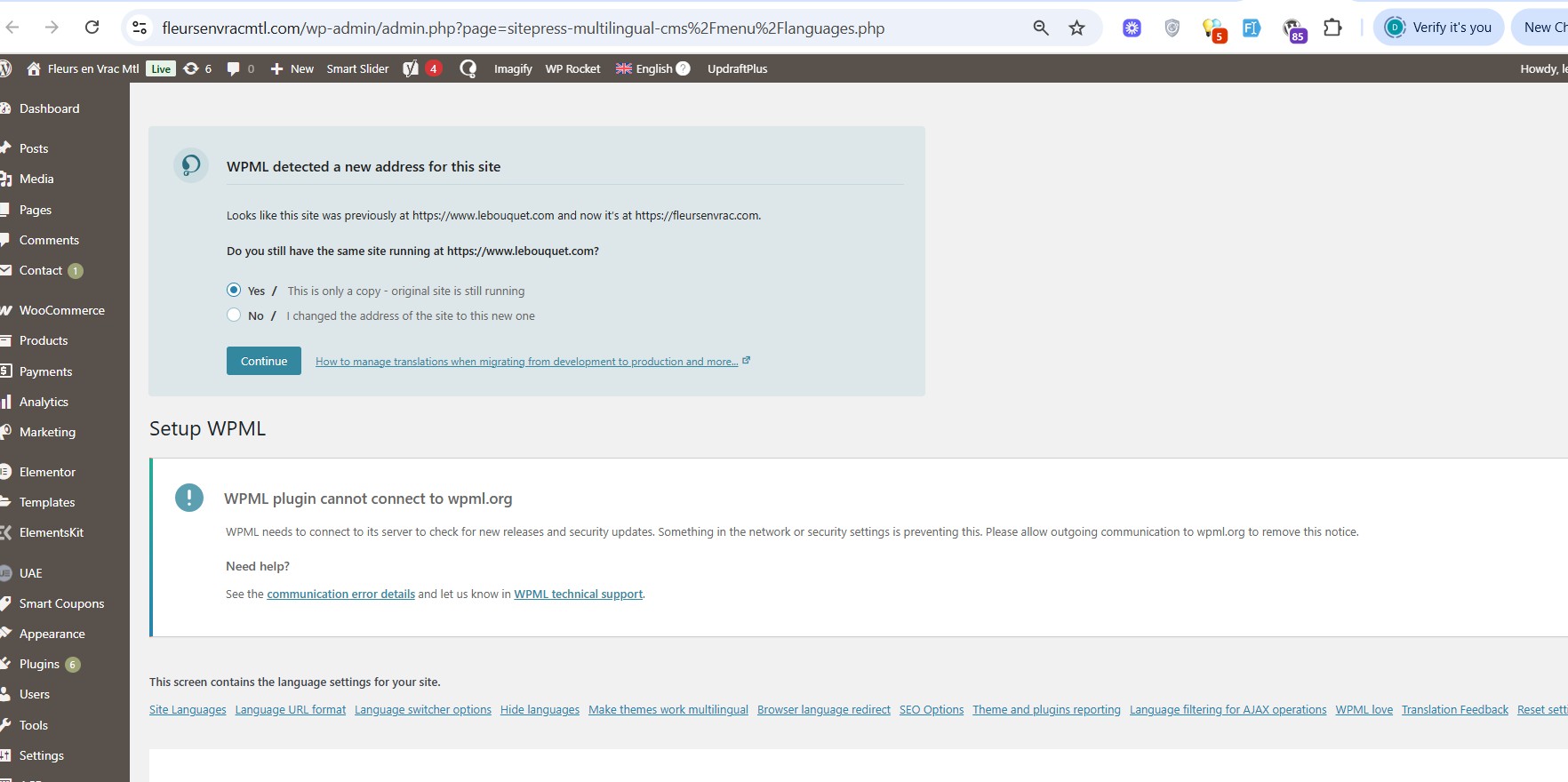The image size is (1568, 782).
Task: Open the browser extensions puzzle menu
Action: pos(1332,28)
